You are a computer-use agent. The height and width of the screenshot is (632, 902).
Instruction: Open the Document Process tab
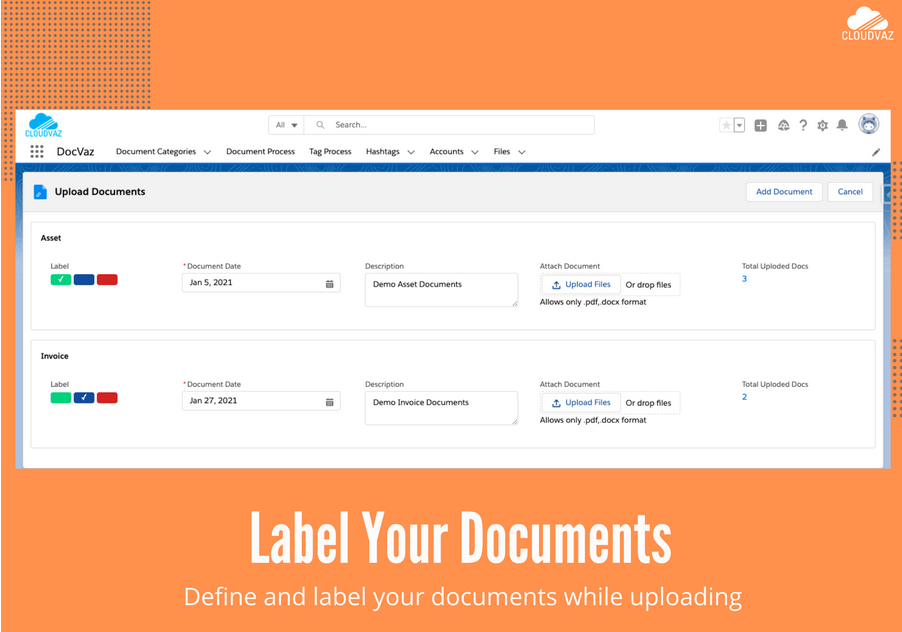click(260, 152)
